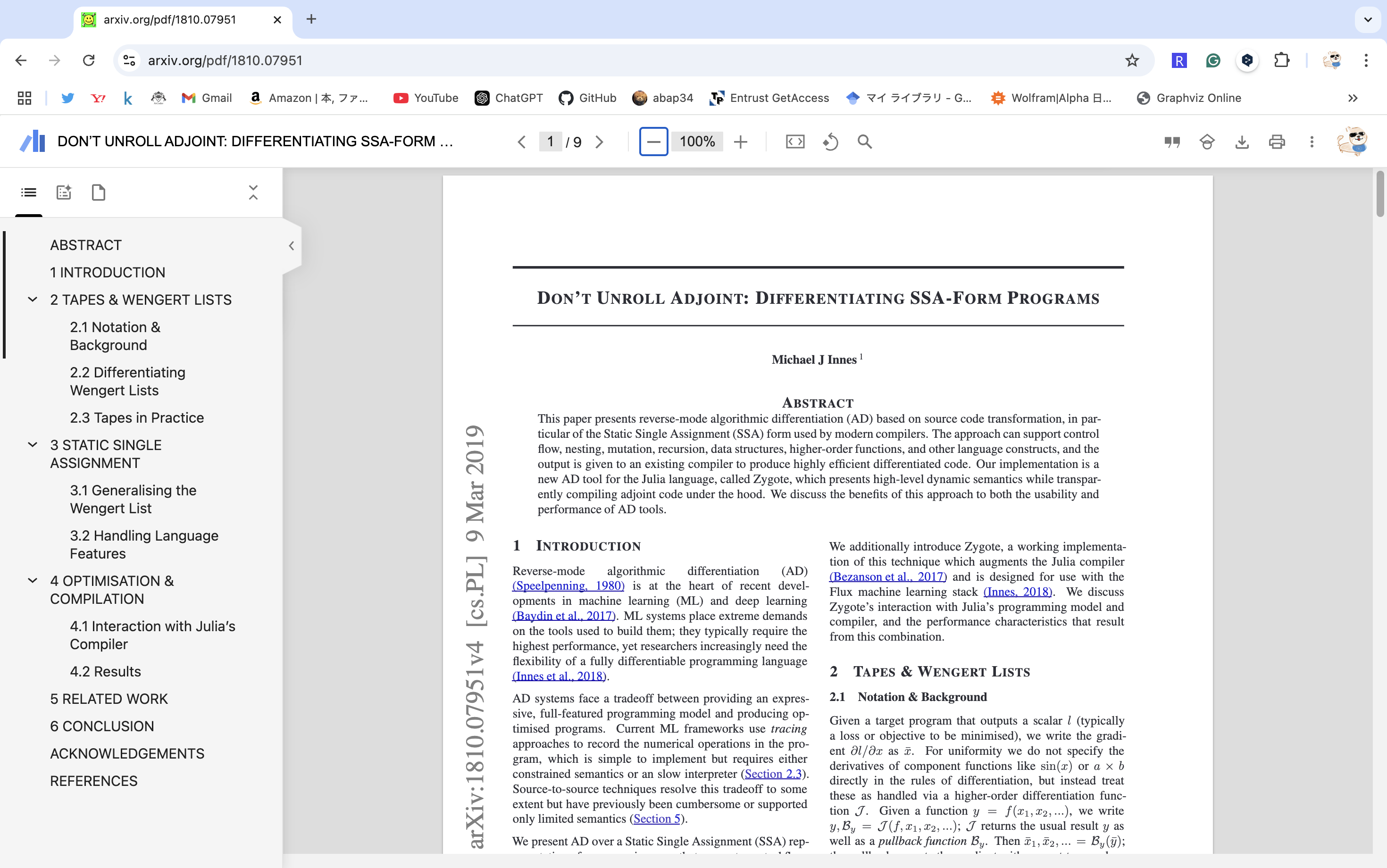Rotate the PDF document
Screen dimensions: 1387x868
point(830,142)
